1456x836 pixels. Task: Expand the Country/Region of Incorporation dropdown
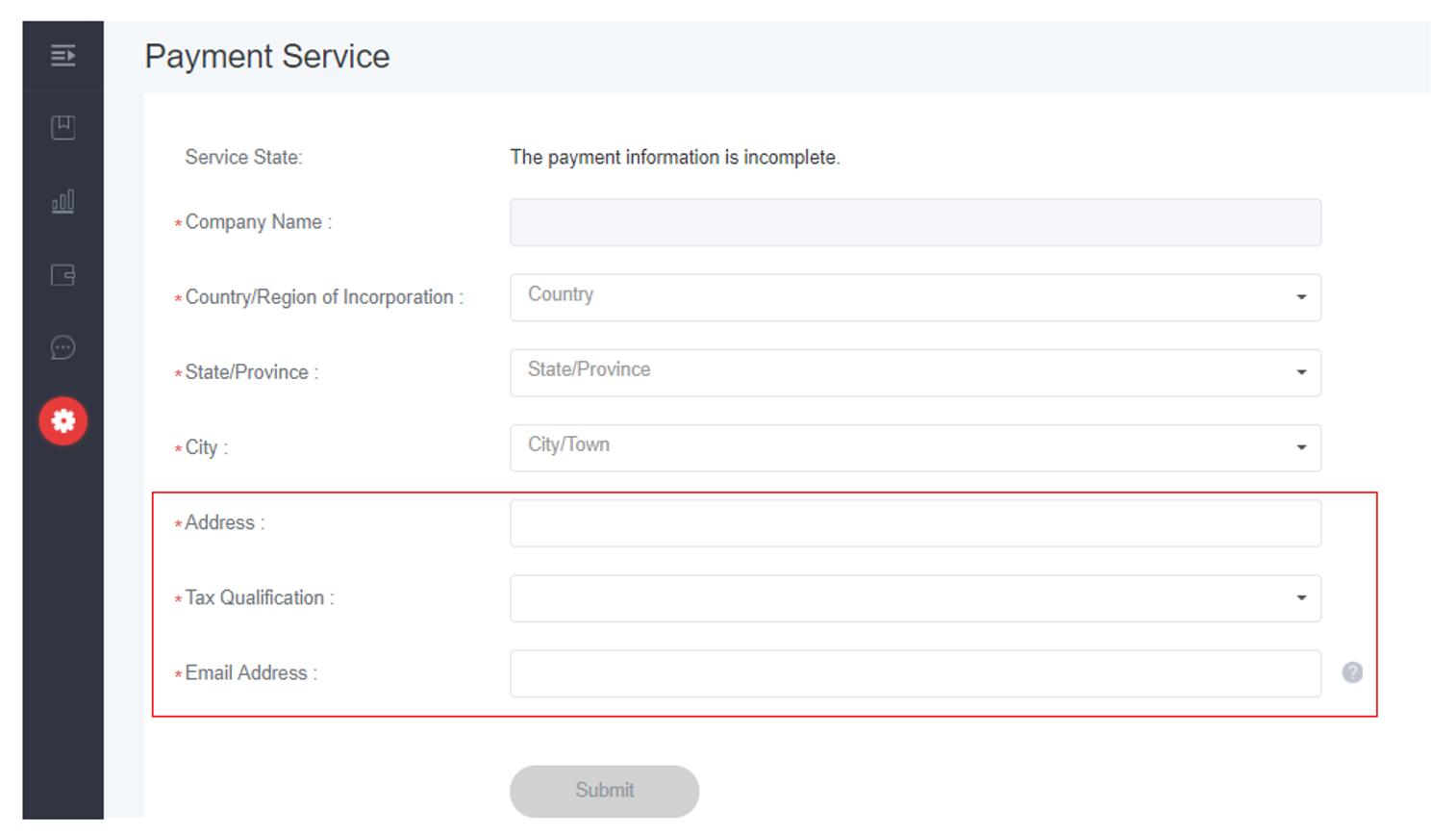coord(915,297)
